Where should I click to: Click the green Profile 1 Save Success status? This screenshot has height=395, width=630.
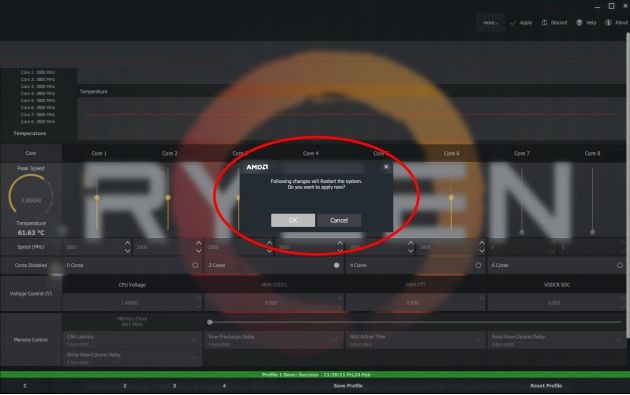[x=316, y=375]
